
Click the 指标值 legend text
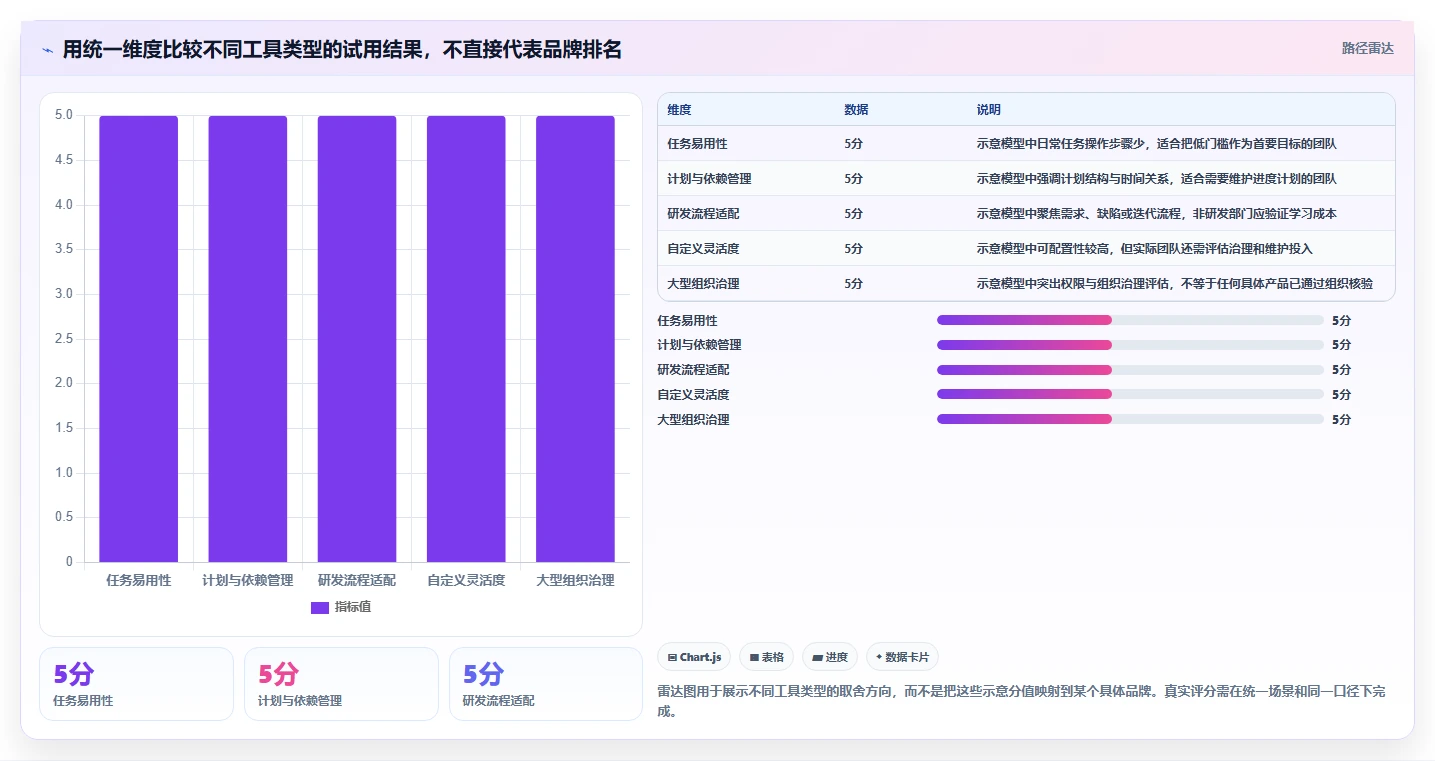pyautogui.click(x=353, y=607)
